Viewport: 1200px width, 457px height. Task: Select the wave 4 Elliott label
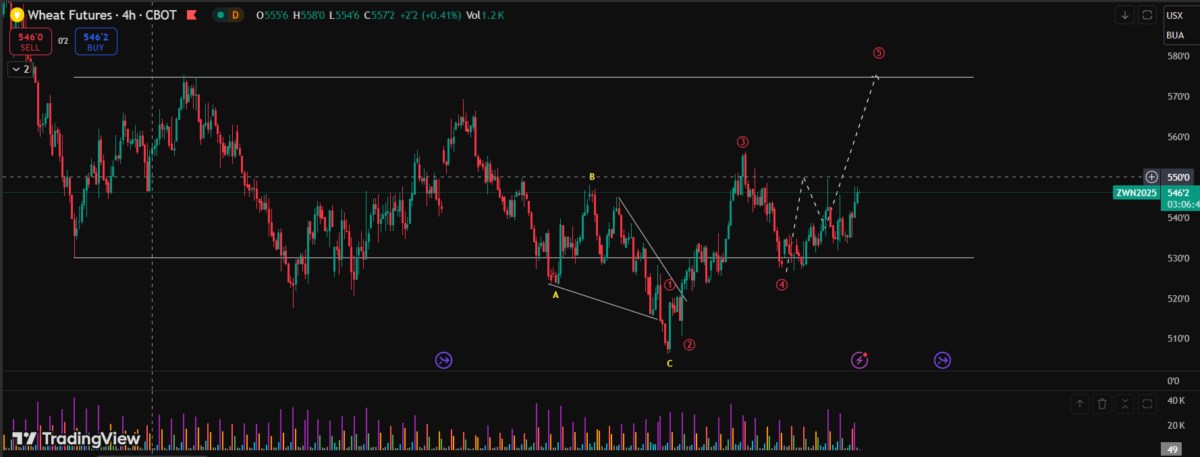coord(782,285)
